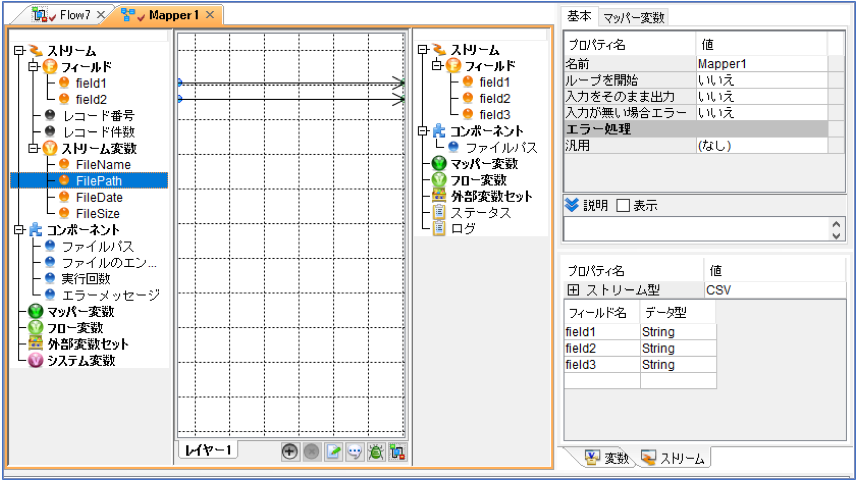The image size is (857, 480).
Task: Click the output 外部変数セット icon
Action: tap(439, 196)
